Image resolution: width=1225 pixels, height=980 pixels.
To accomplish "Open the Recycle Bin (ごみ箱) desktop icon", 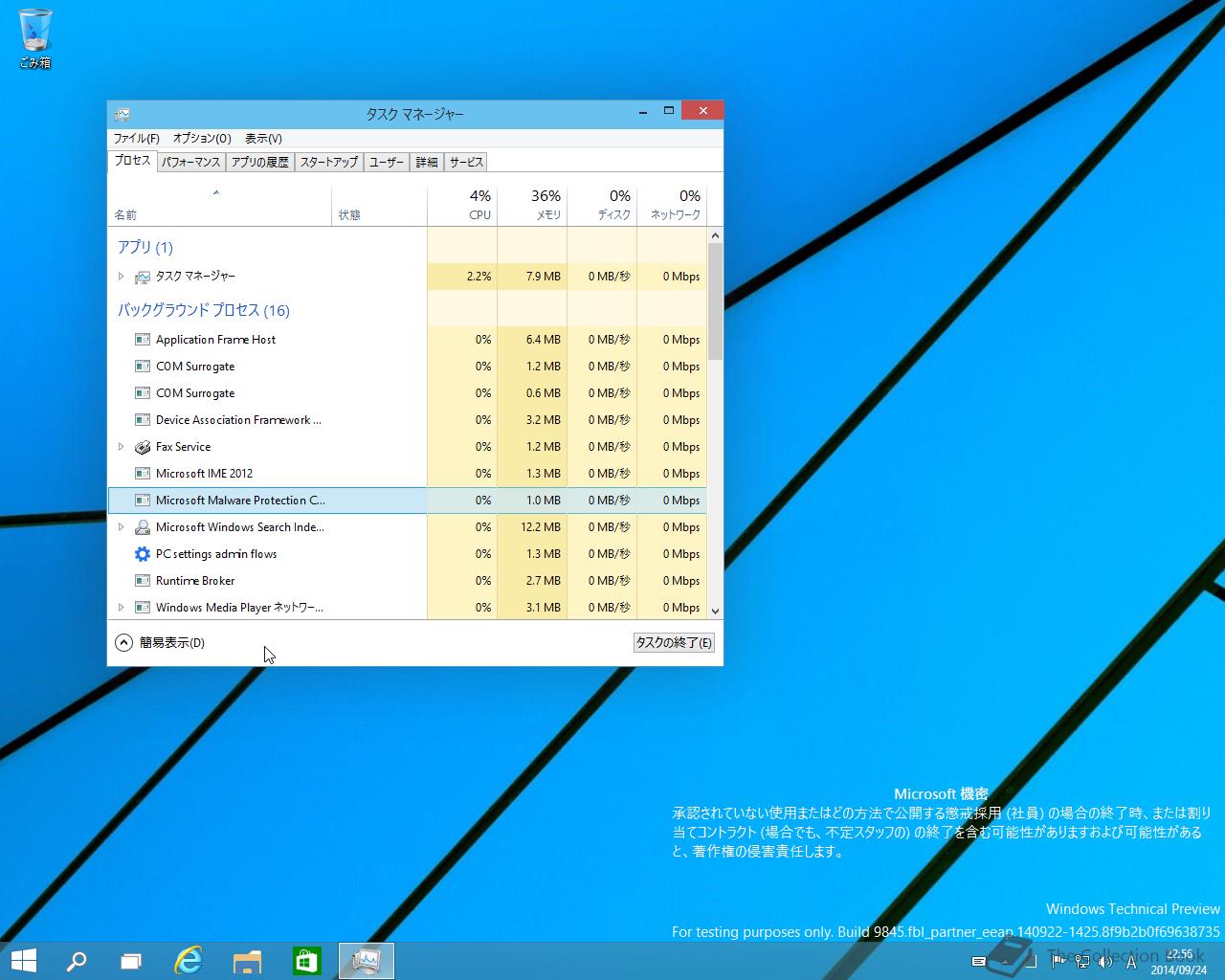I will pyautogui.click(x=35, y=38).
